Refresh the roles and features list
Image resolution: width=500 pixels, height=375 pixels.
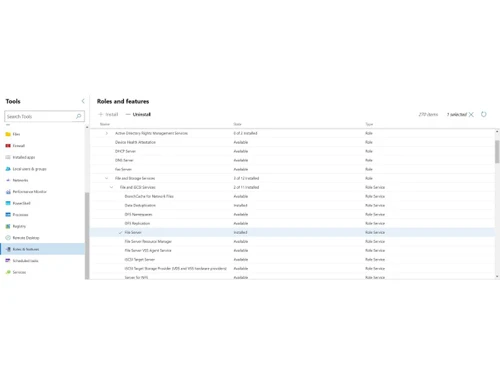[x=484, y=114]
